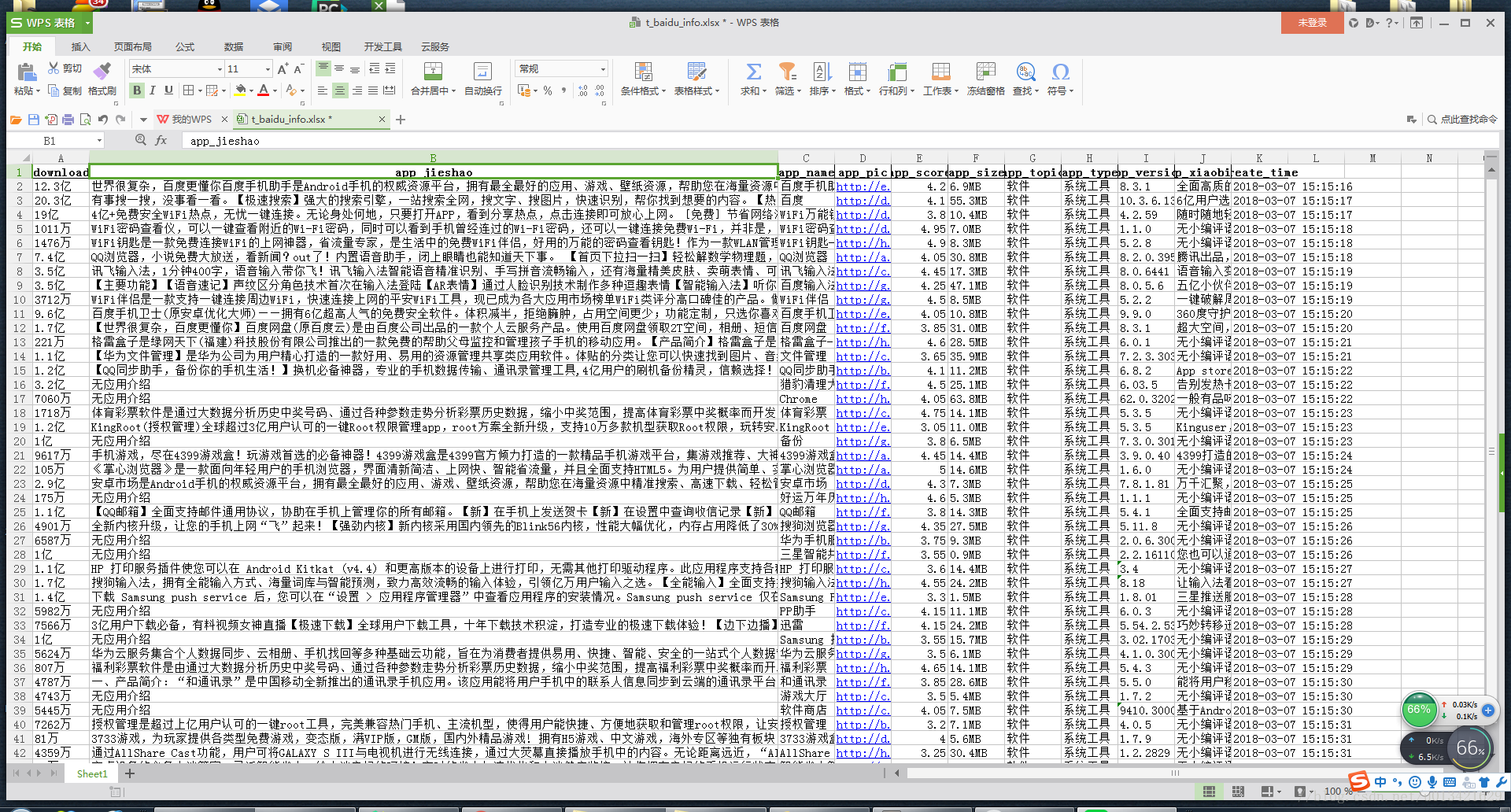Click the Rows and Columns (行和列) icon
Screen dimensions: 1511x812
(x=897, y=72)
